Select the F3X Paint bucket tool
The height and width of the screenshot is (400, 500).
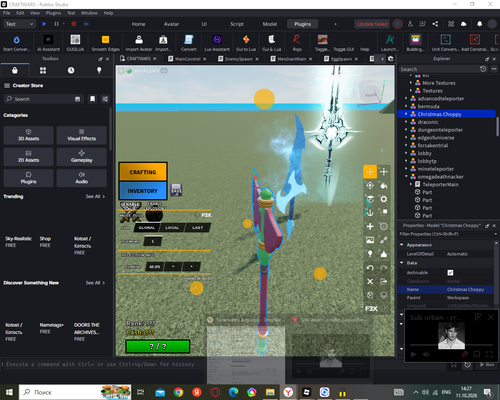(384, 185)
